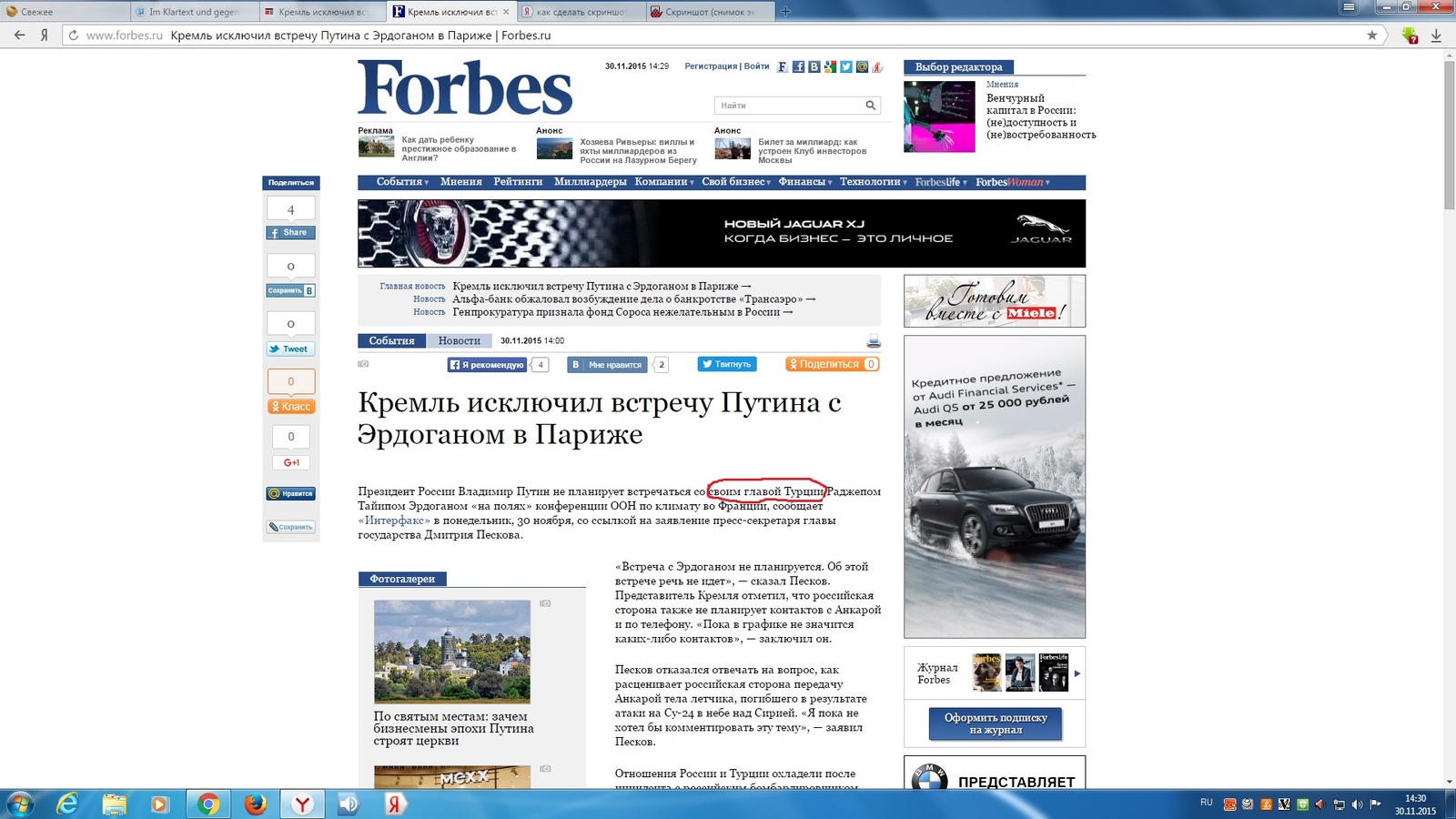Viewport: 1456px width, 819px height.
Task: Click the Оформить подписку на журнал button
Action: [x=996, y=723]
